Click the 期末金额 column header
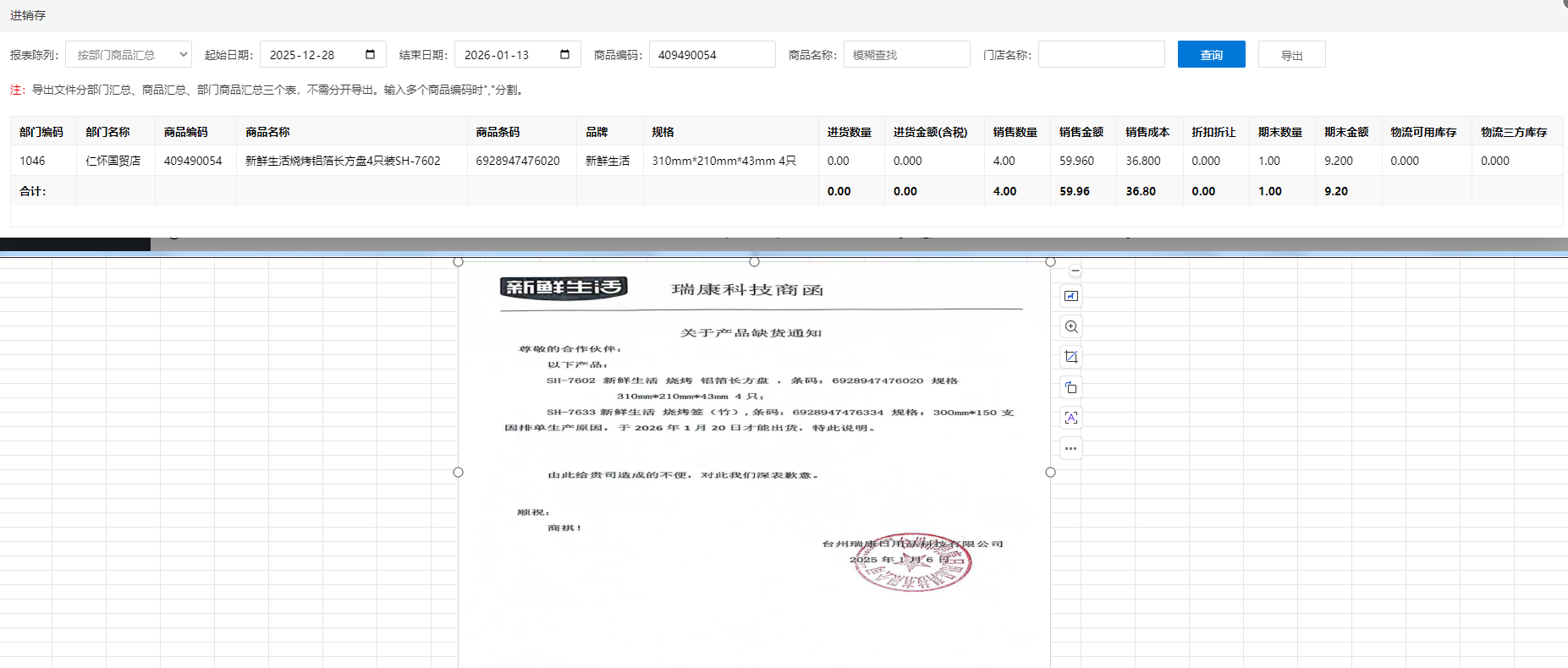1568x668 pixels. click(1346, 132)
